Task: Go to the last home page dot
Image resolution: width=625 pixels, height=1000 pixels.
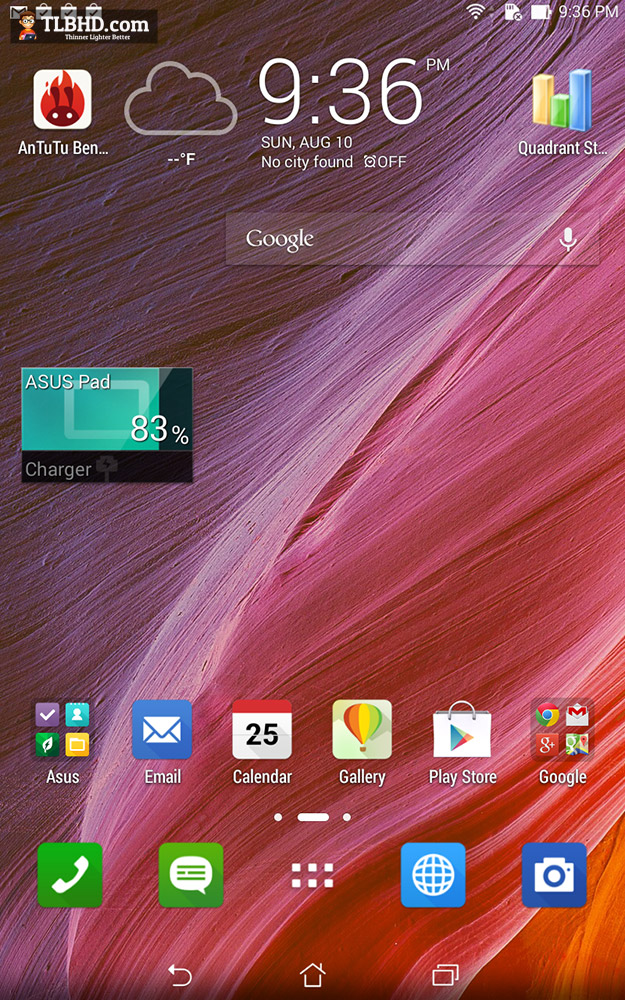Action: click(x=347, y=817)
